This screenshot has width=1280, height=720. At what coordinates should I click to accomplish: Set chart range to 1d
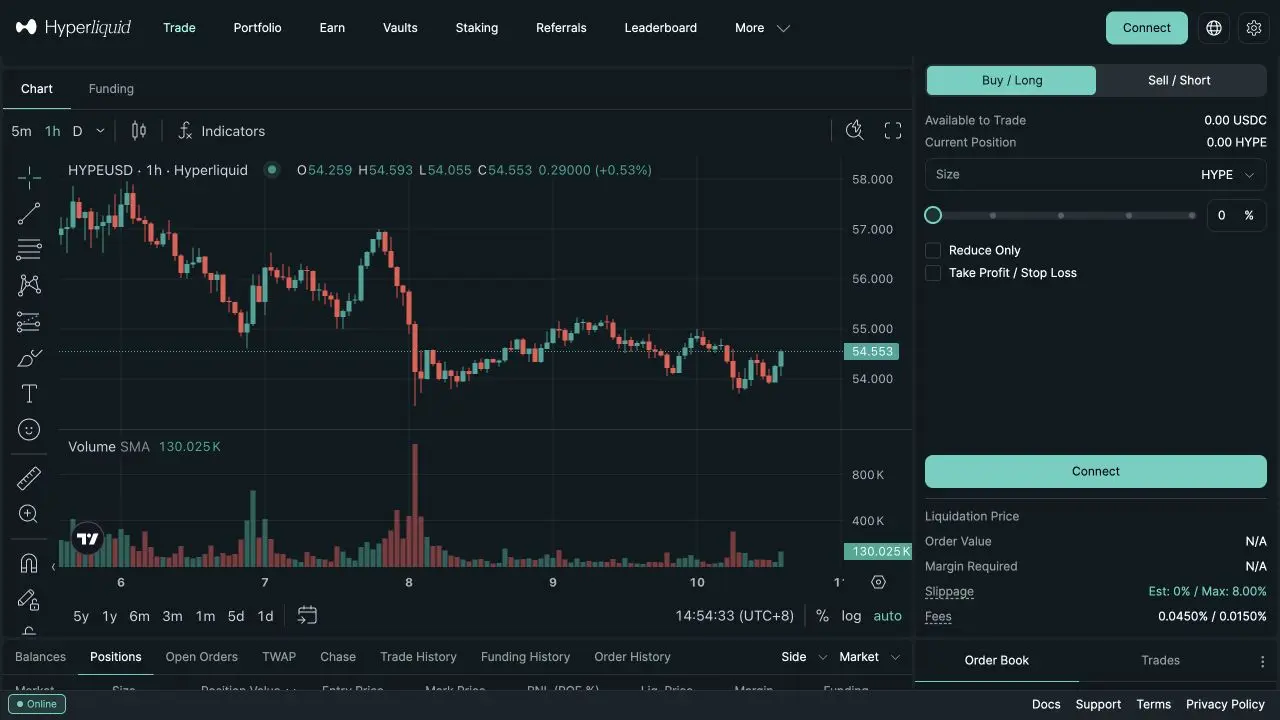click(265, 616)
